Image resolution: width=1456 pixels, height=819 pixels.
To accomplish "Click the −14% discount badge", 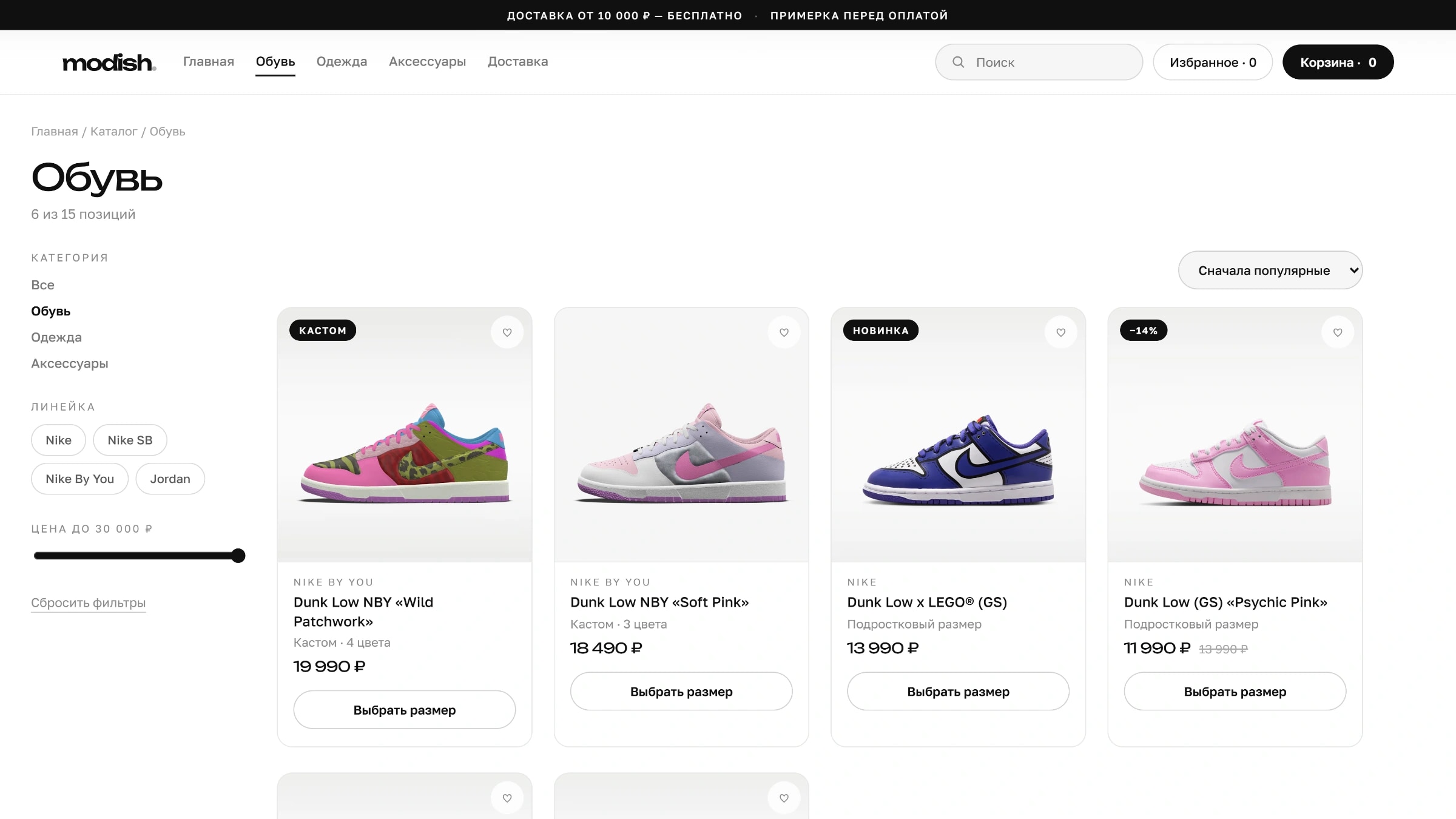I will 1143,330.
